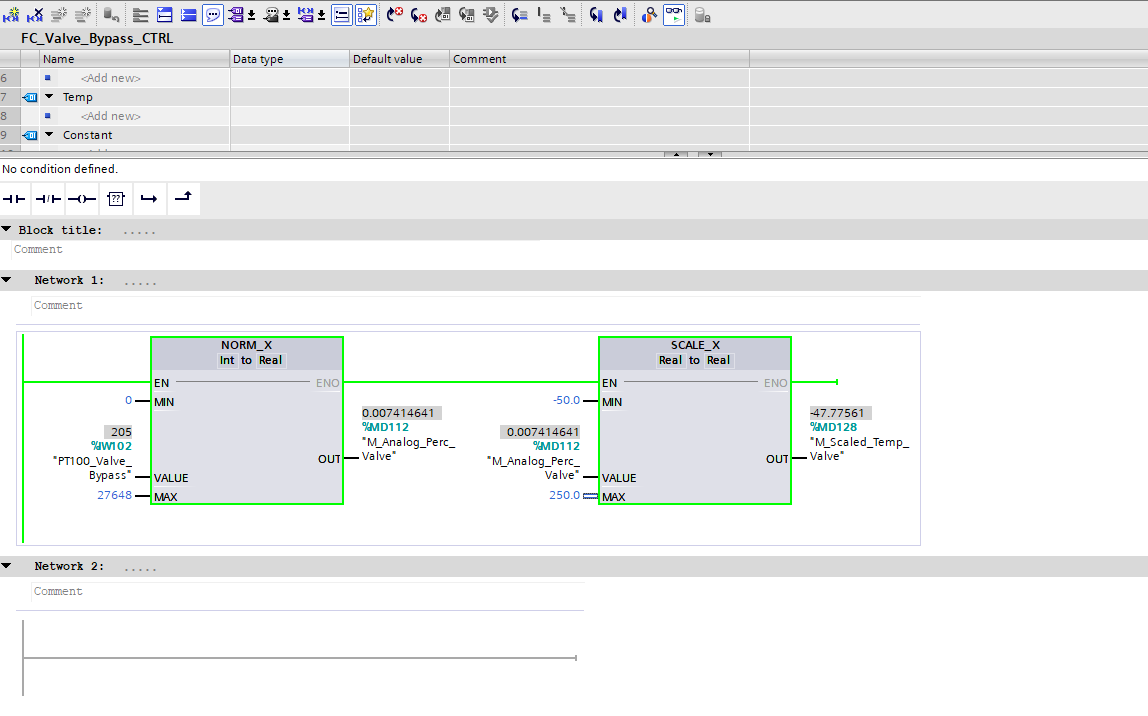Click the %IW102 operand address

pyautogui.click(x=111, y=446)
